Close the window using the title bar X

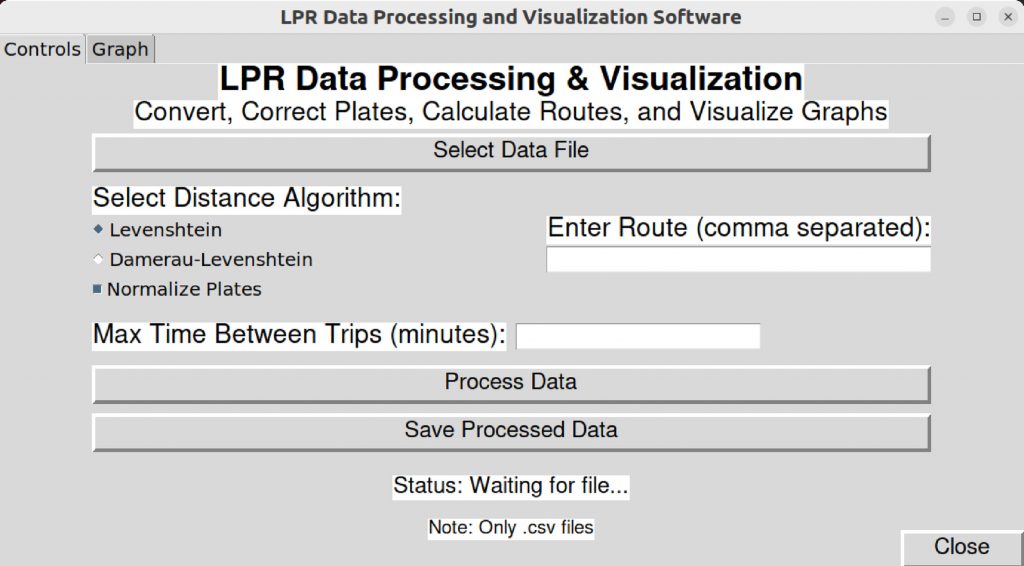(1008, 17)
